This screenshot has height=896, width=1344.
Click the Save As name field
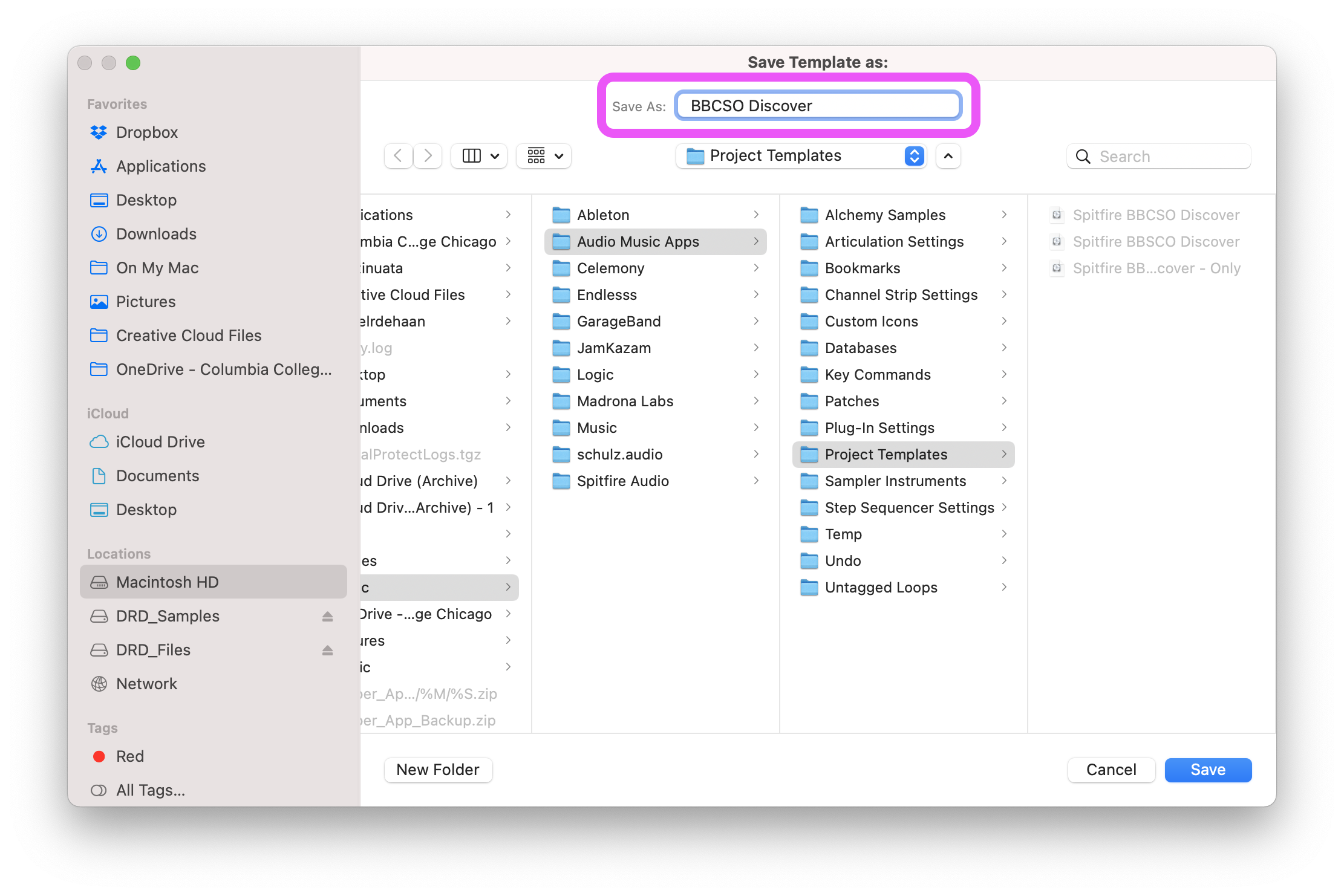click(x=818, y=106)
